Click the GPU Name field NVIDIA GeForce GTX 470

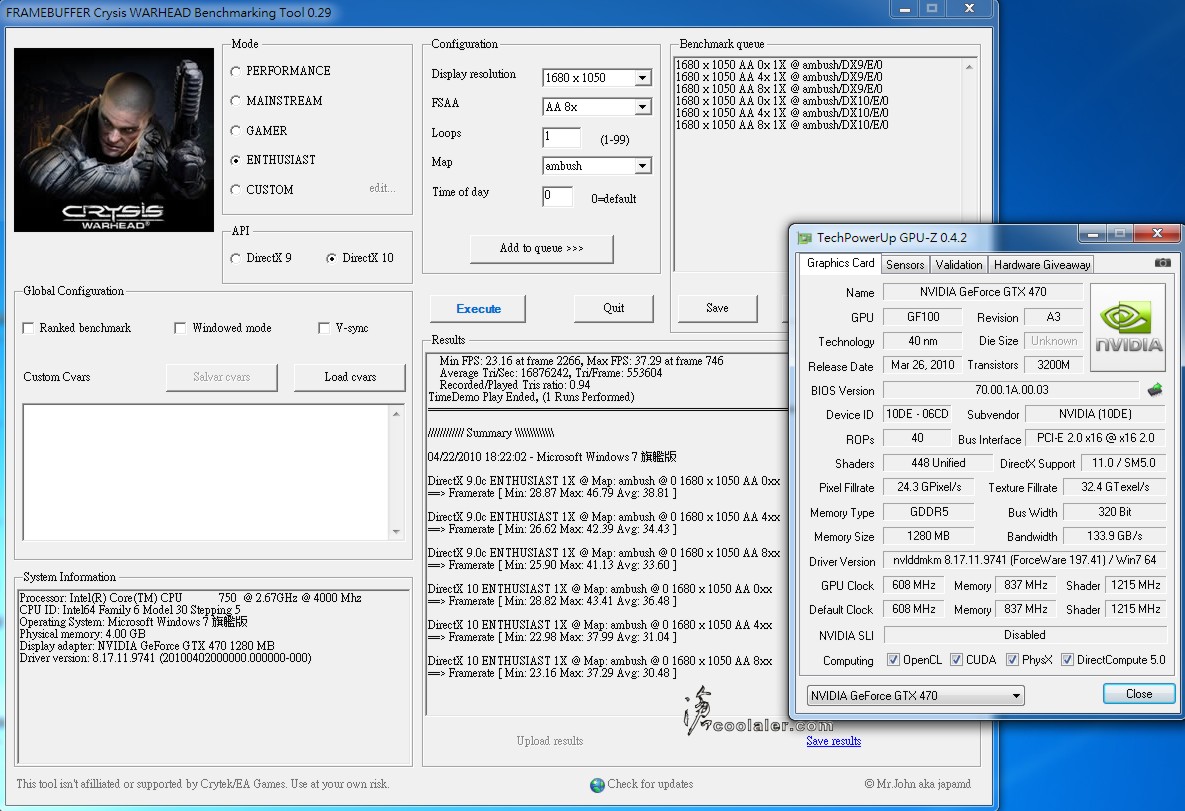click(982, 292)
